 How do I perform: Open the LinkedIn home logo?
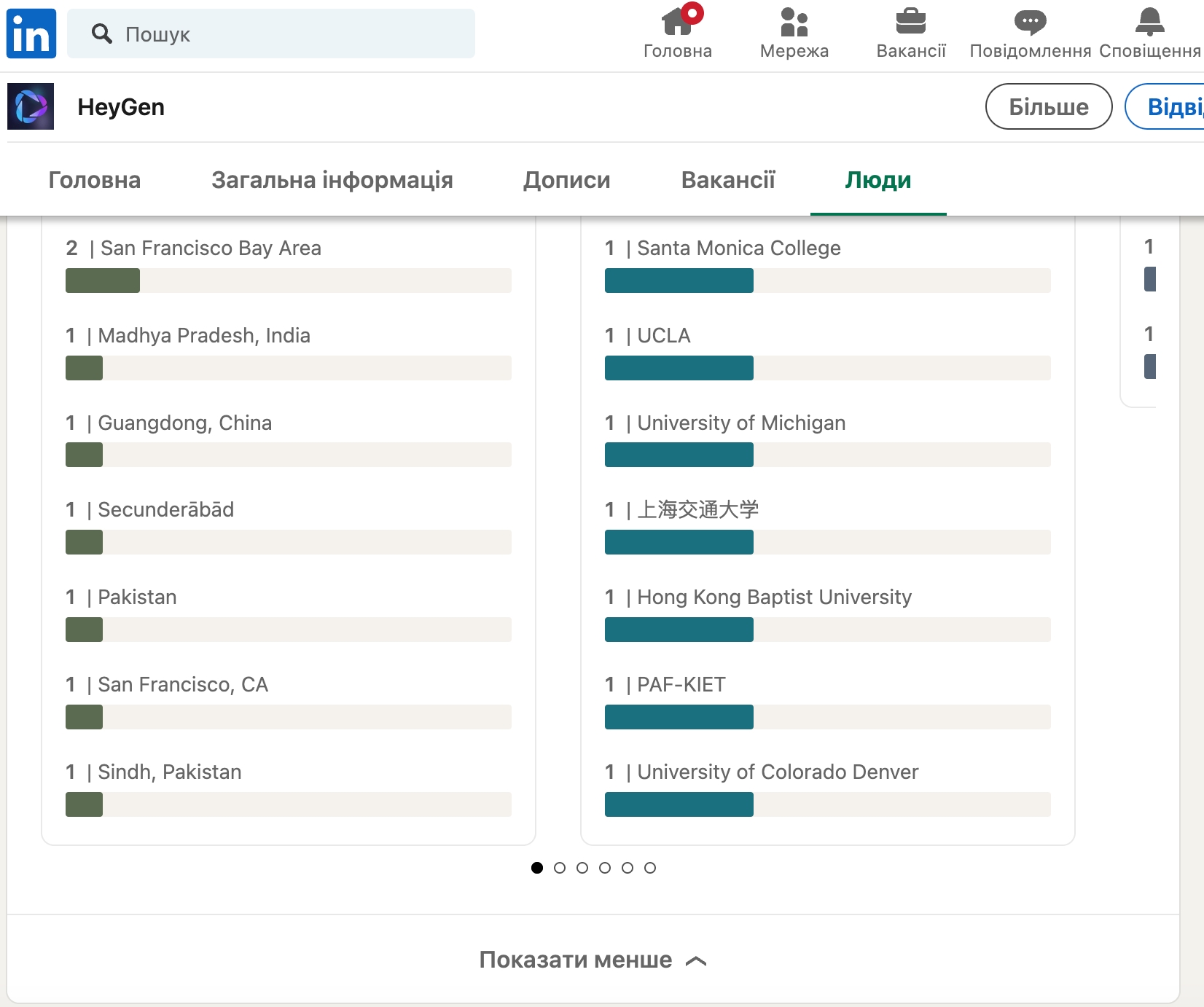coord(31,34)
